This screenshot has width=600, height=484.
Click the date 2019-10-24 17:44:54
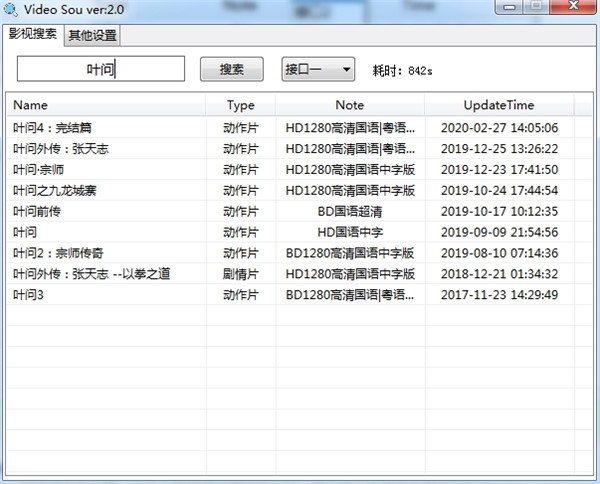point(499,190)
